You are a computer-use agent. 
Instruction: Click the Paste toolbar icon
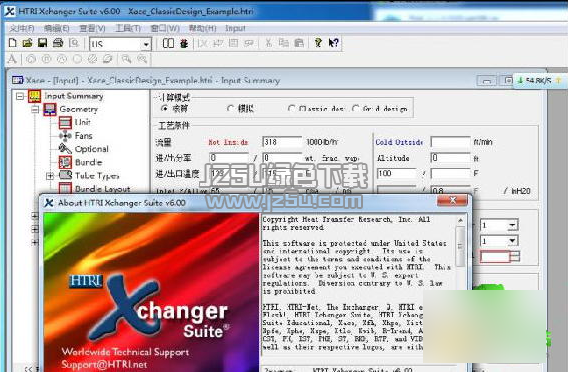coord(299,43)
